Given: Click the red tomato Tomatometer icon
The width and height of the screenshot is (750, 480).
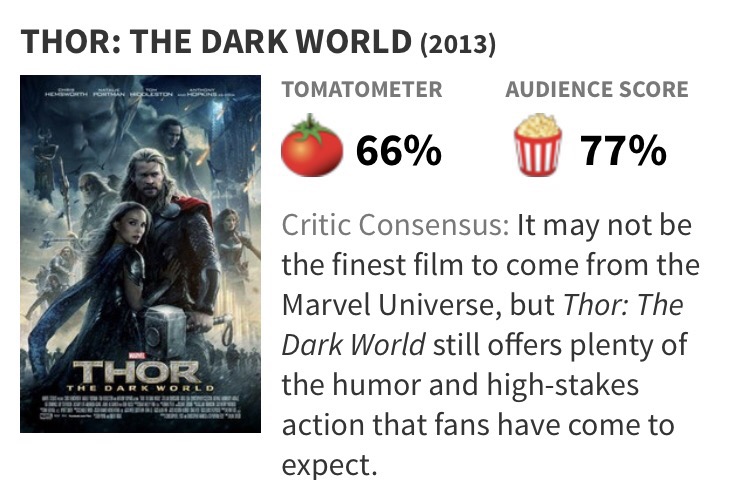Looking at the screenshot, I should tap(312, 145).
